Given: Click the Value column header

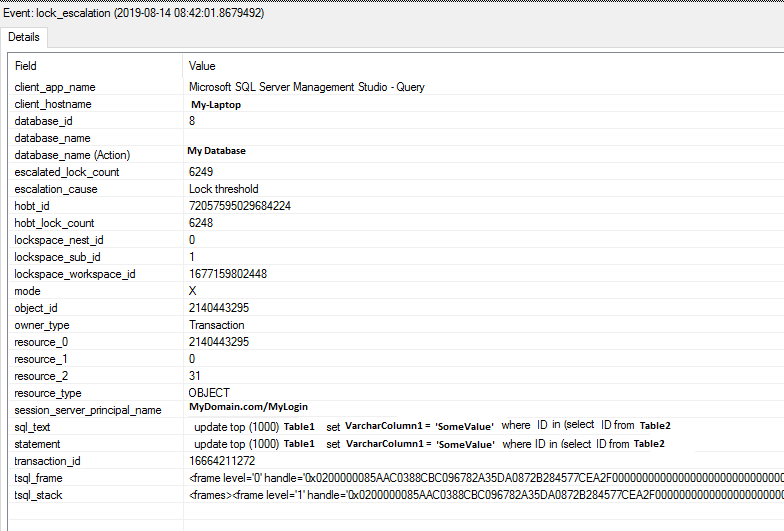Looking at the screenshot, I should (x=202, y=66).
